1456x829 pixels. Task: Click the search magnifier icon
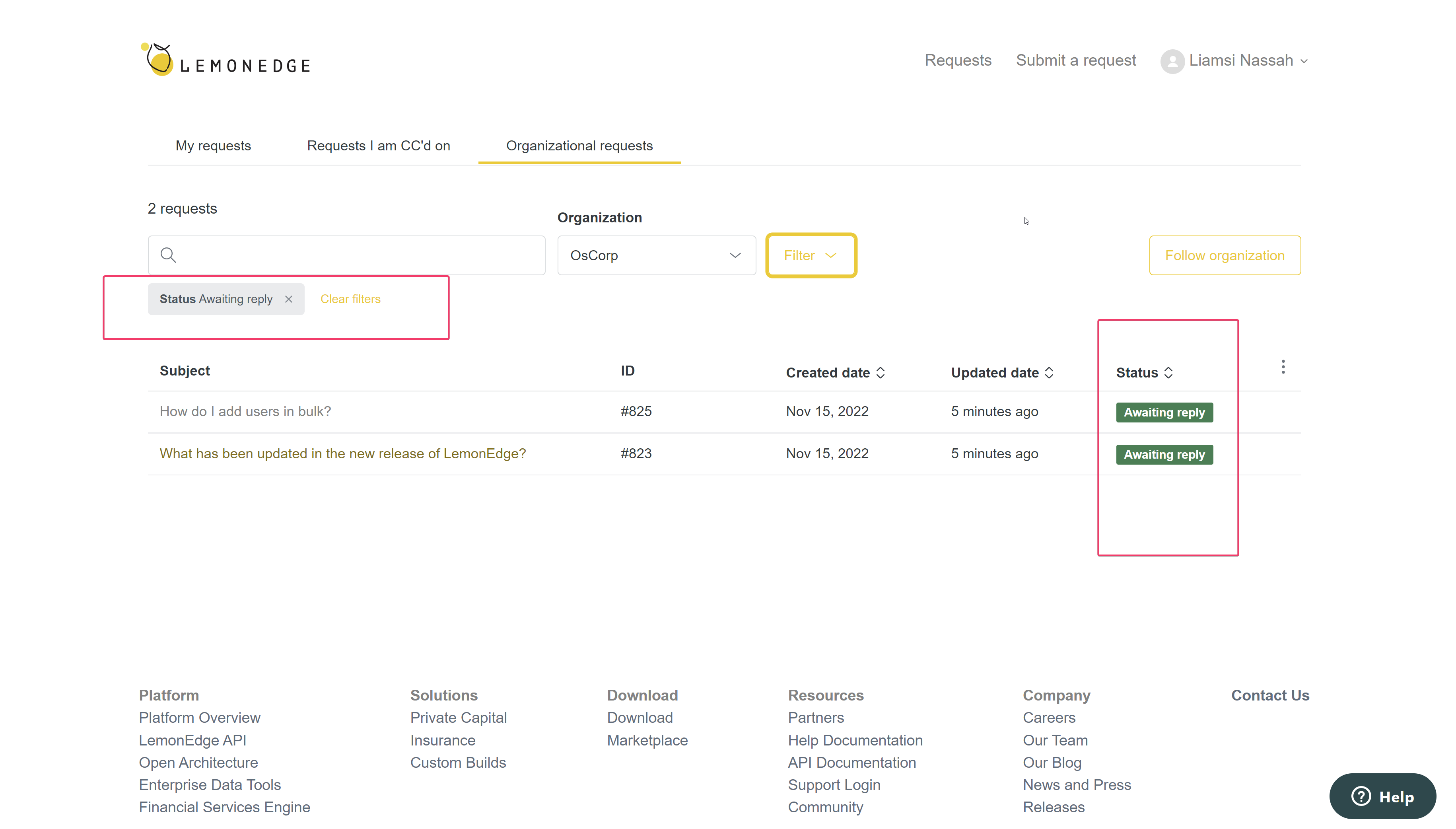point(168,255)
